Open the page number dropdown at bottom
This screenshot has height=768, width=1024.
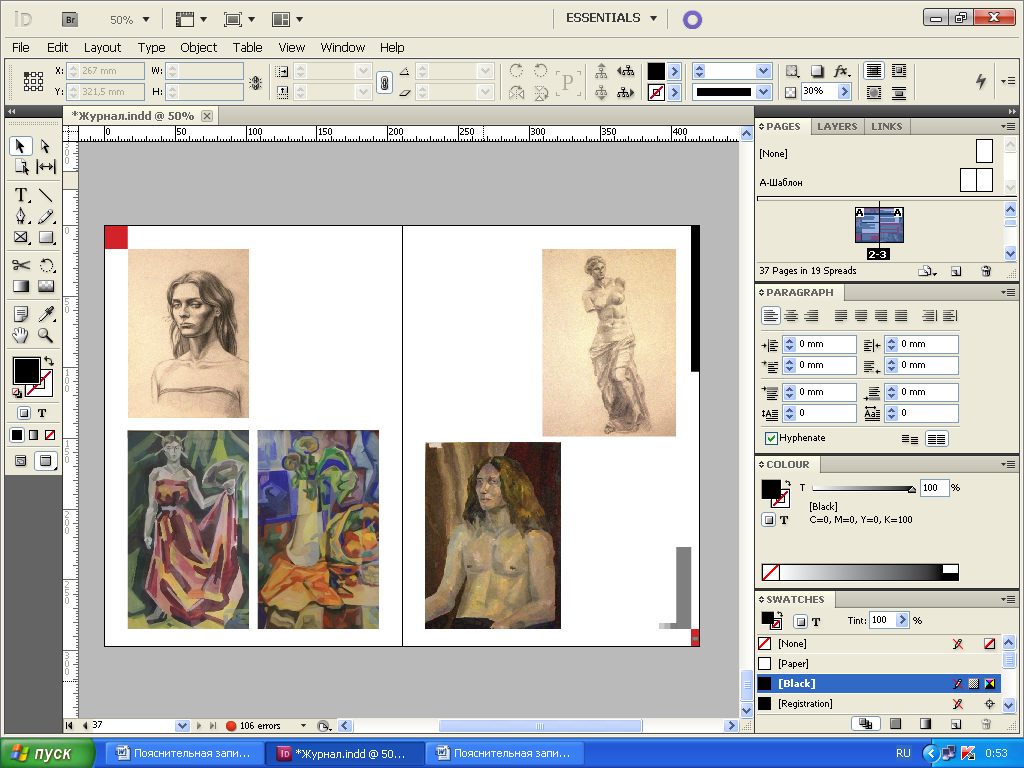pyautogui.click(x=182, y=726)
